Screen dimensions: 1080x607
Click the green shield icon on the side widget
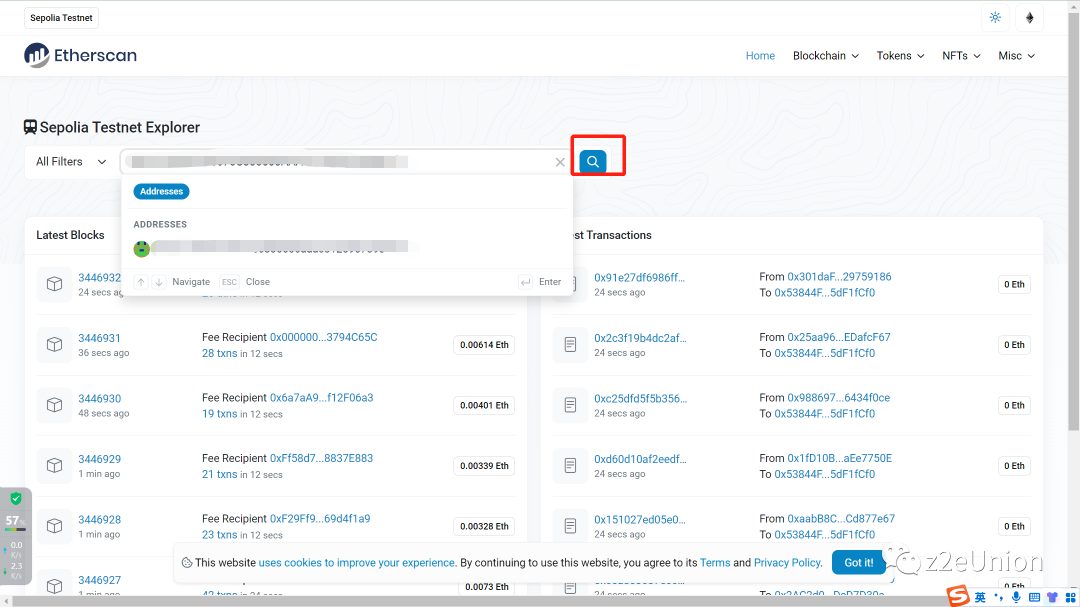pos(16,498)
